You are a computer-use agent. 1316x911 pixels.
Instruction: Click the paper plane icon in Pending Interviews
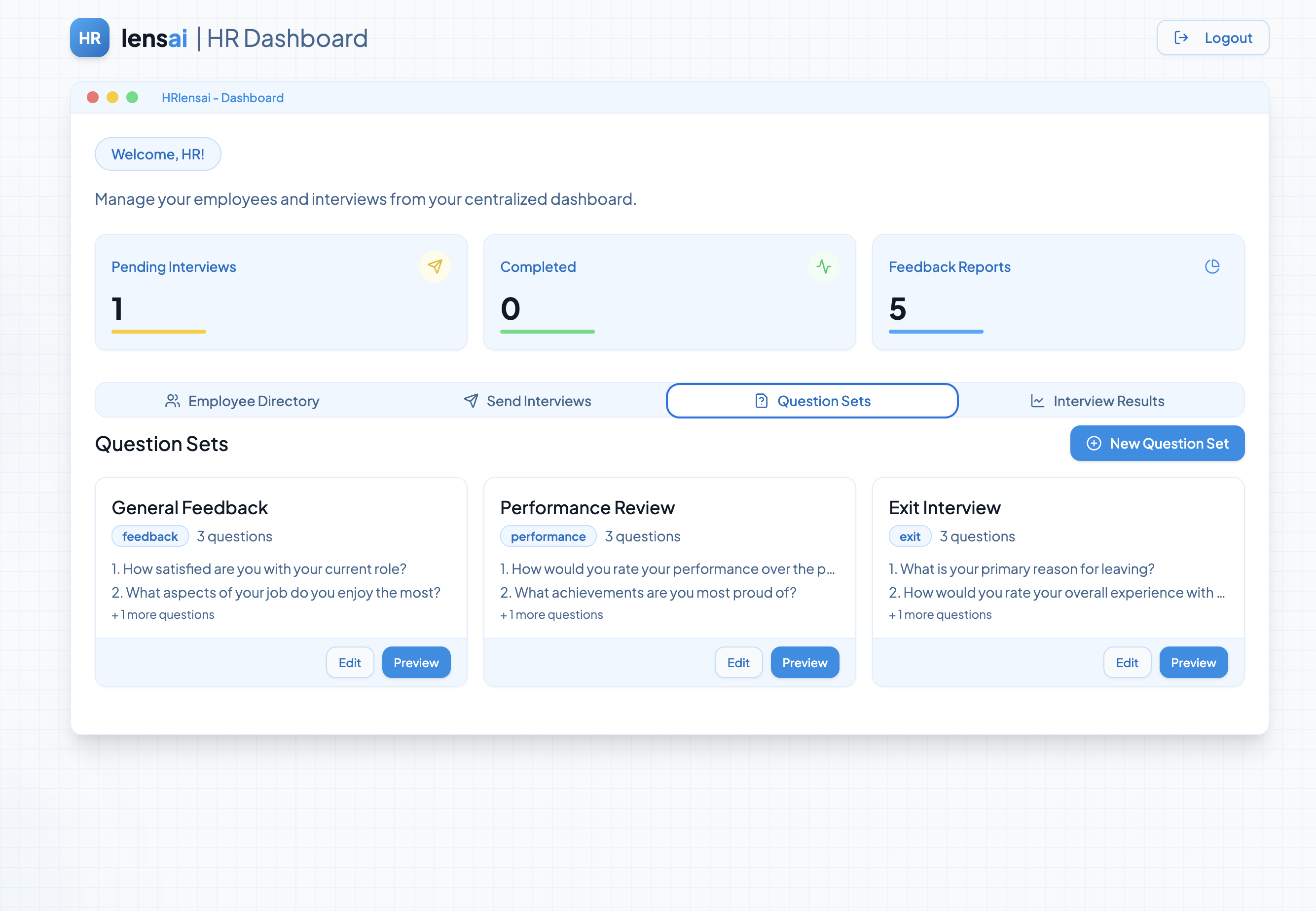point(435,266)
